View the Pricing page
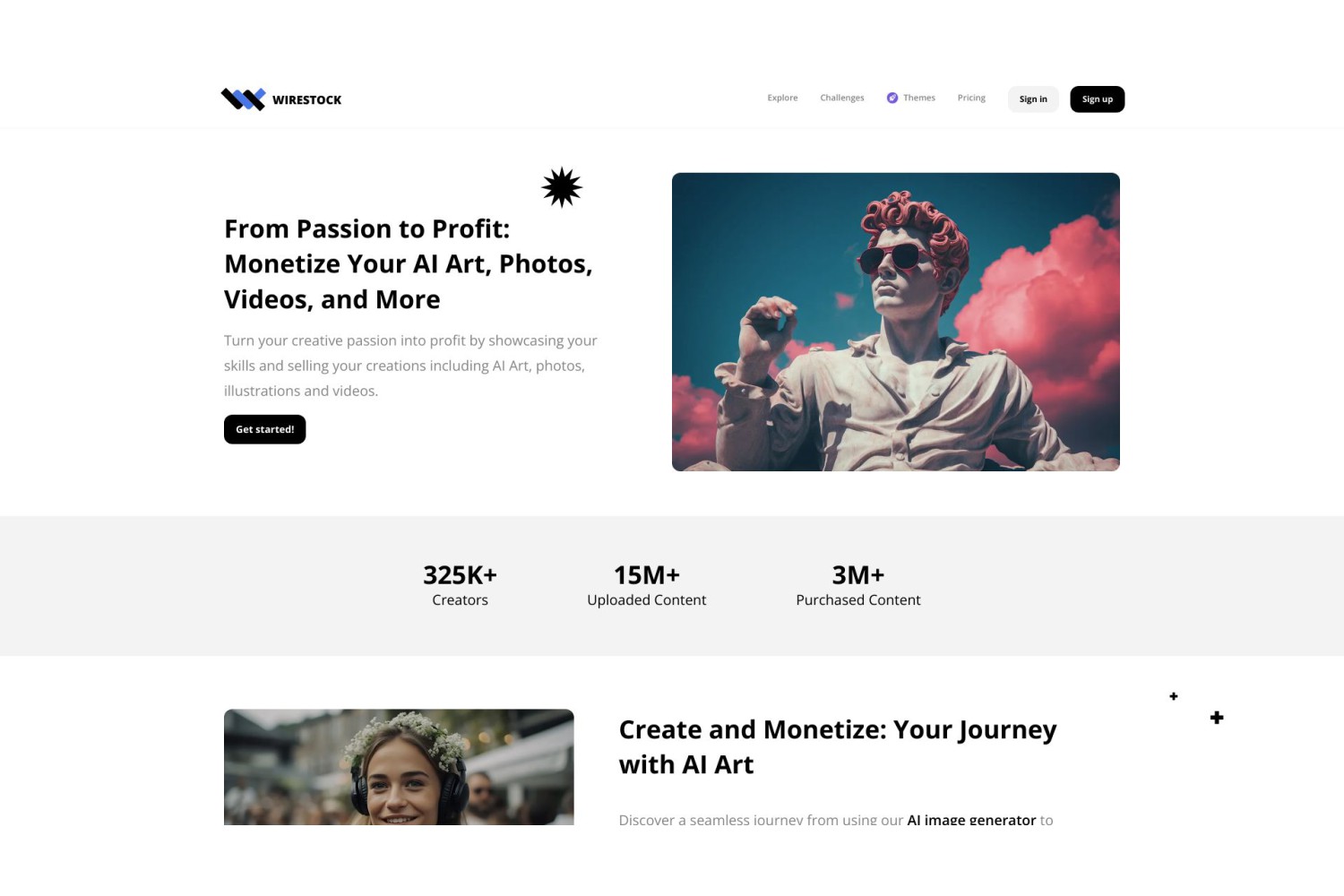The width and height of the screenshot is (1344, 896). (971, 98)
